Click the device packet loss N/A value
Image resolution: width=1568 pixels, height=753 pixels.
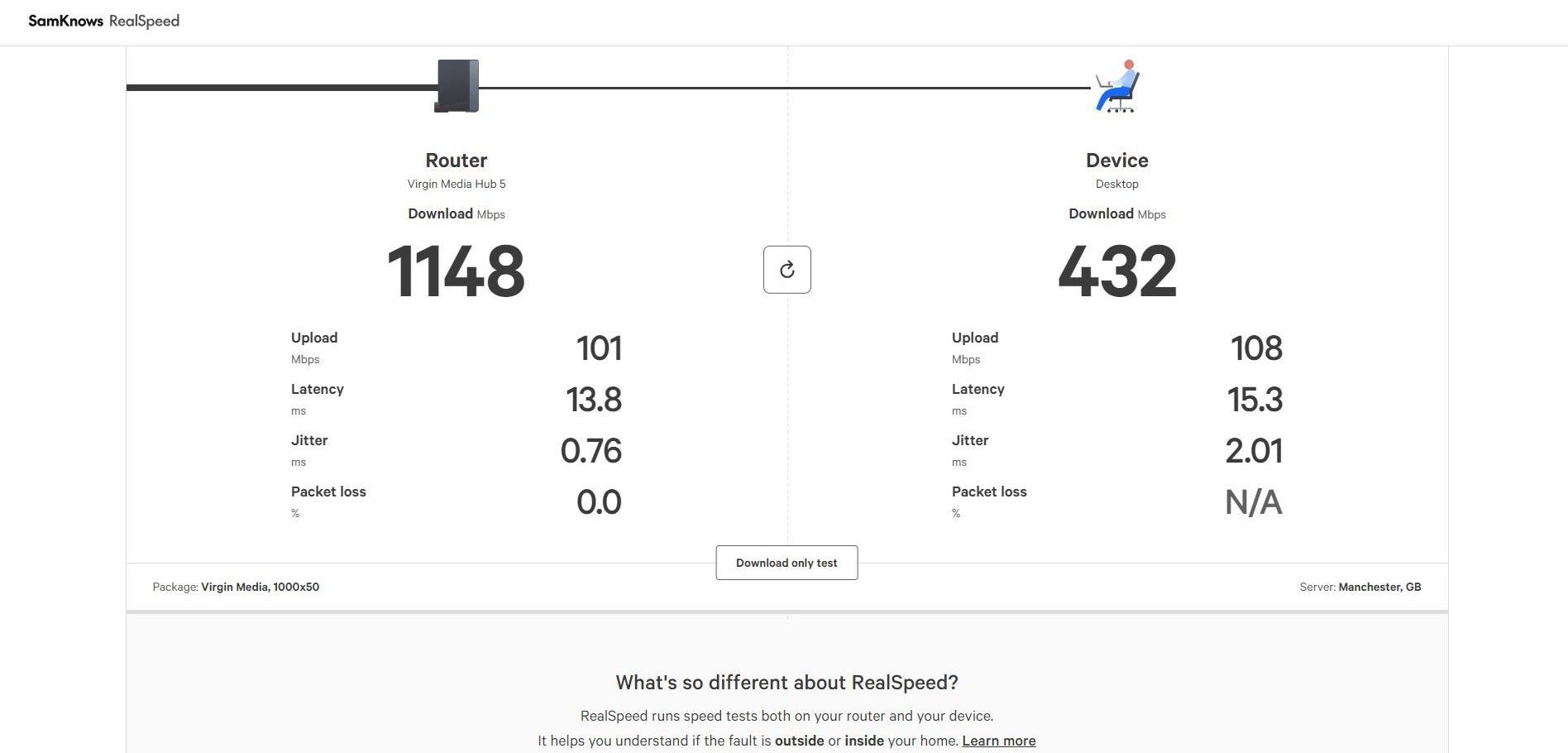pos(1253,502)
